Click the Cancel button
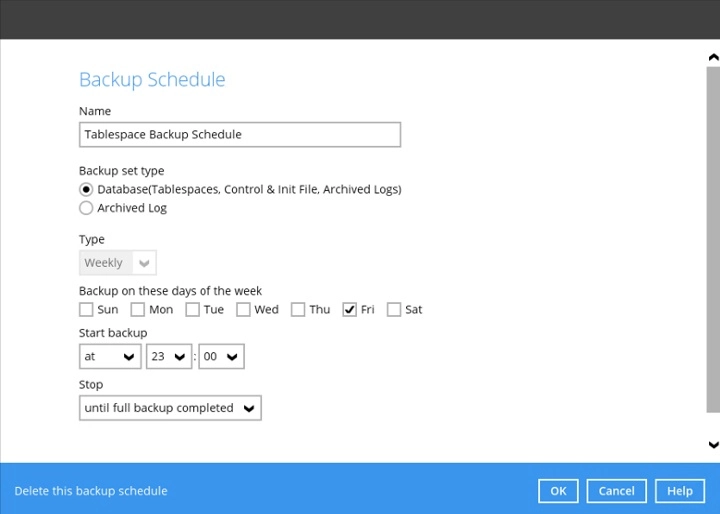The width and height of the screenshot is (720, 514). tap(616, 491)
